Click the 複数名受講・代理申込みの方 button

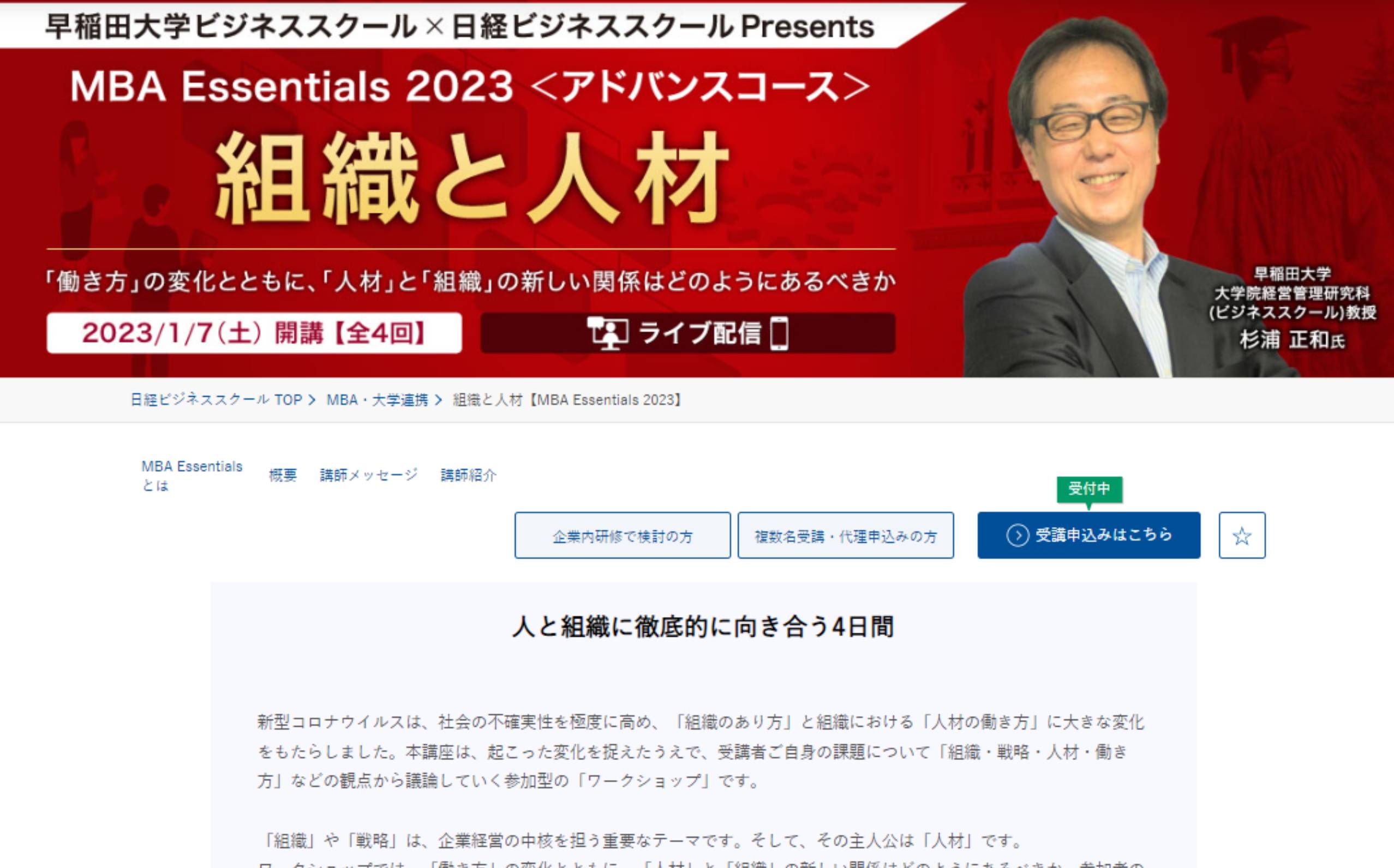(846, 535)
